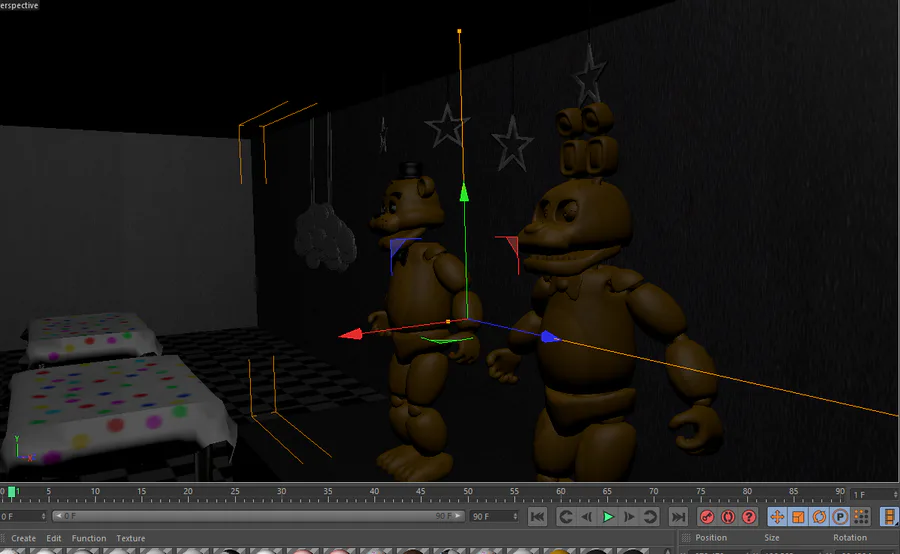Viewport: 900px width, 554px height.
Task: Toggle Parameter (P) keyframe recording
Action: click(840, 517)
